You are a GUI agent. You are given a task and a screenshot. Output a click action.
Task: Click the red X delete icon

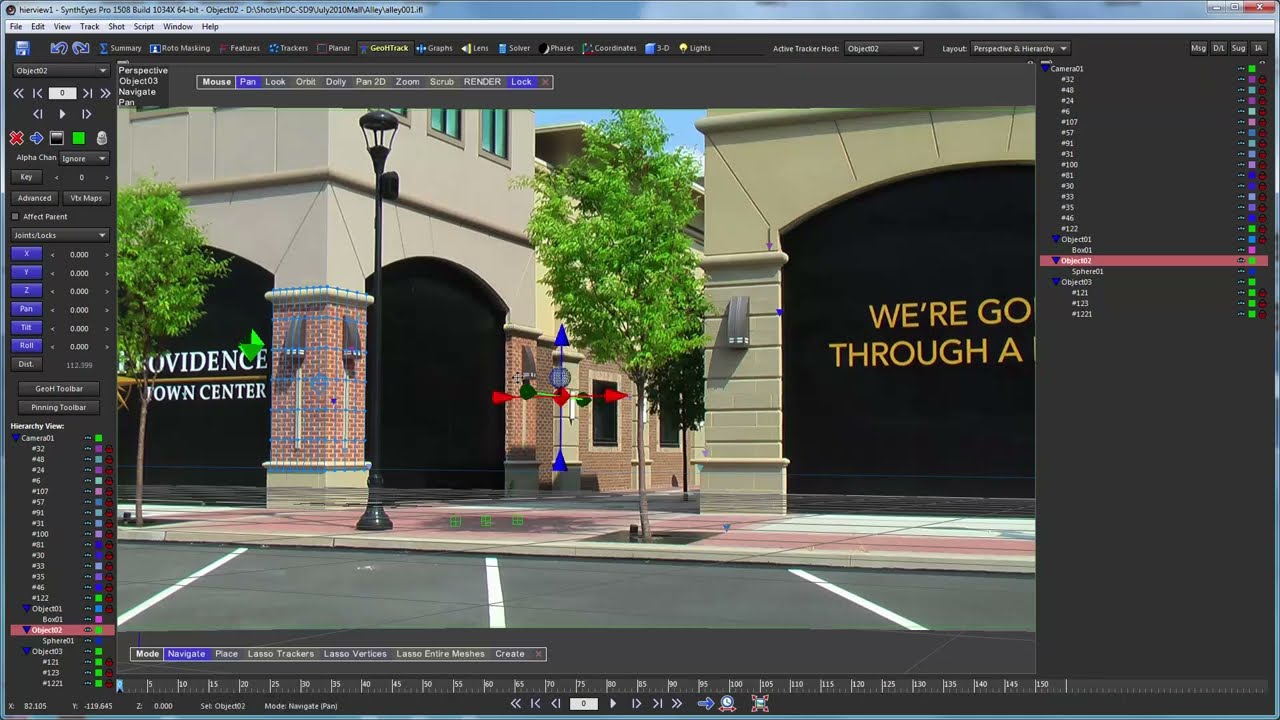pos(16,138)
